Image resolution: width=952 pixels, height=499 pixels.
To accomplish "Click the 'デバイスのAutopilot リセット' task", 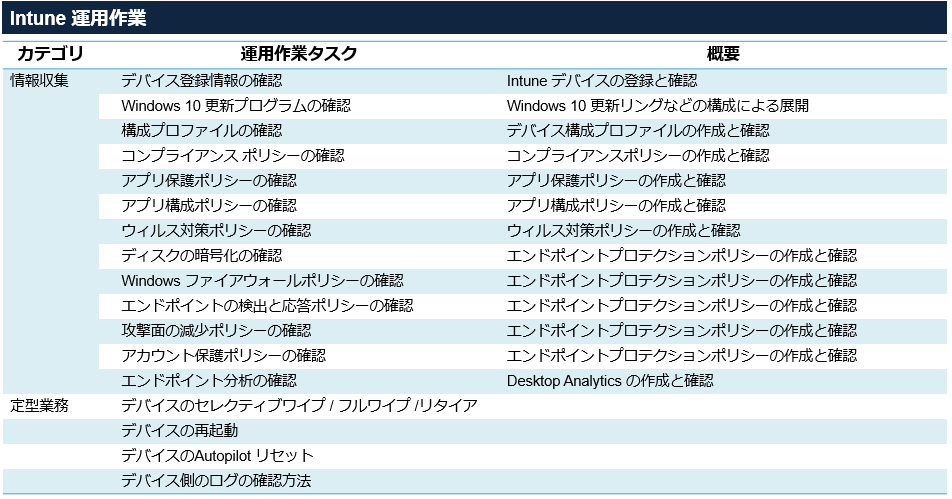I will coord(217,455).
